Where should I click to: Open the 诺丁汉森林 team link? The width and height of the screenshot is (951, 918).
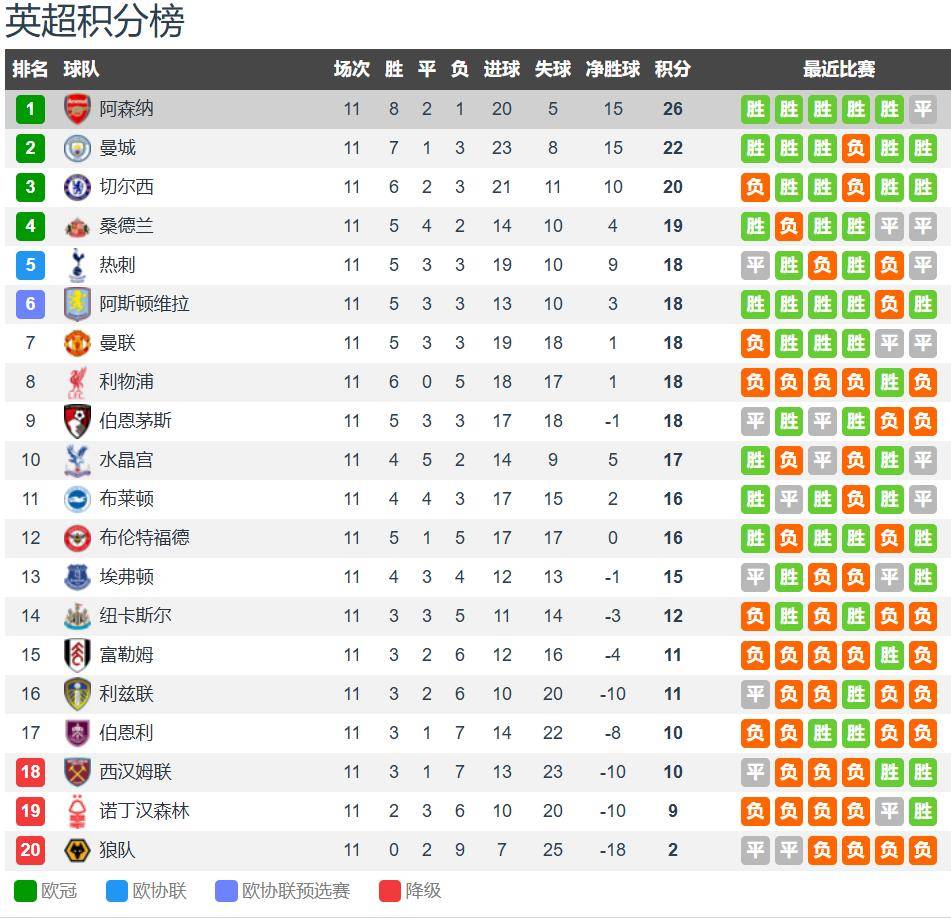coord(144,811)
